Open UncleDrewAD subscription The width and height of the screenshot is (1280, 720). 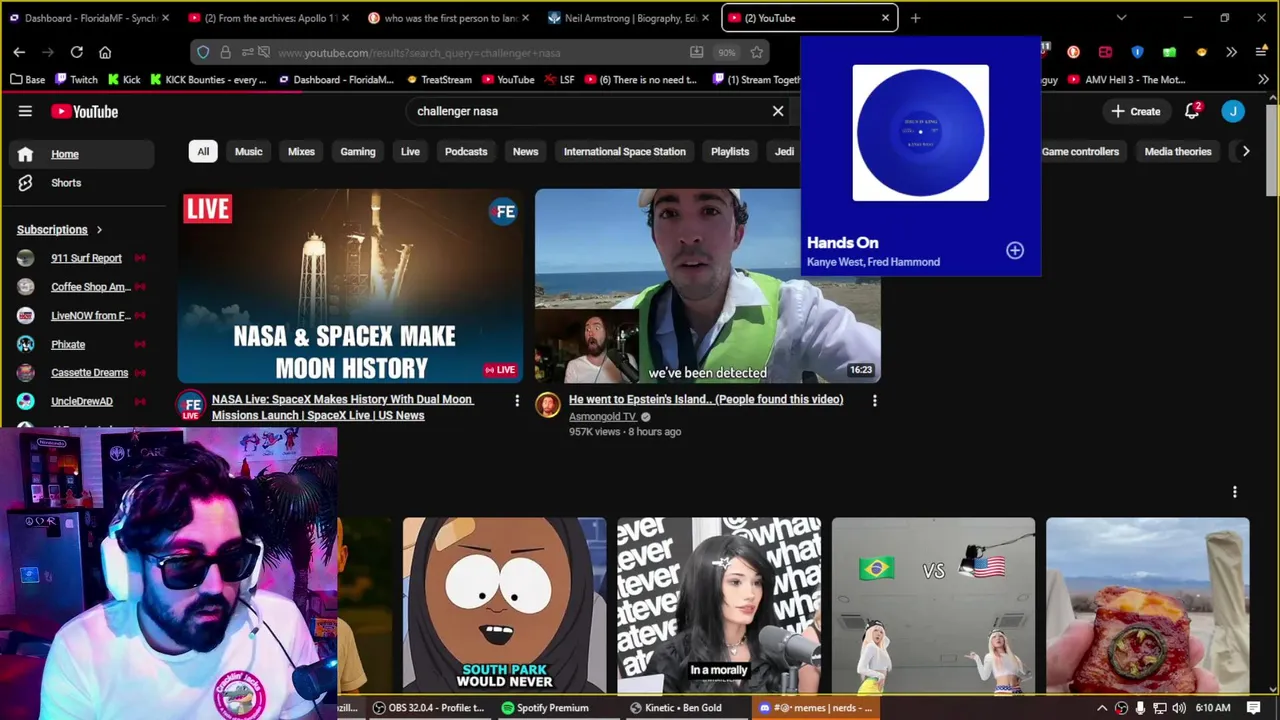tap(80, 401)
